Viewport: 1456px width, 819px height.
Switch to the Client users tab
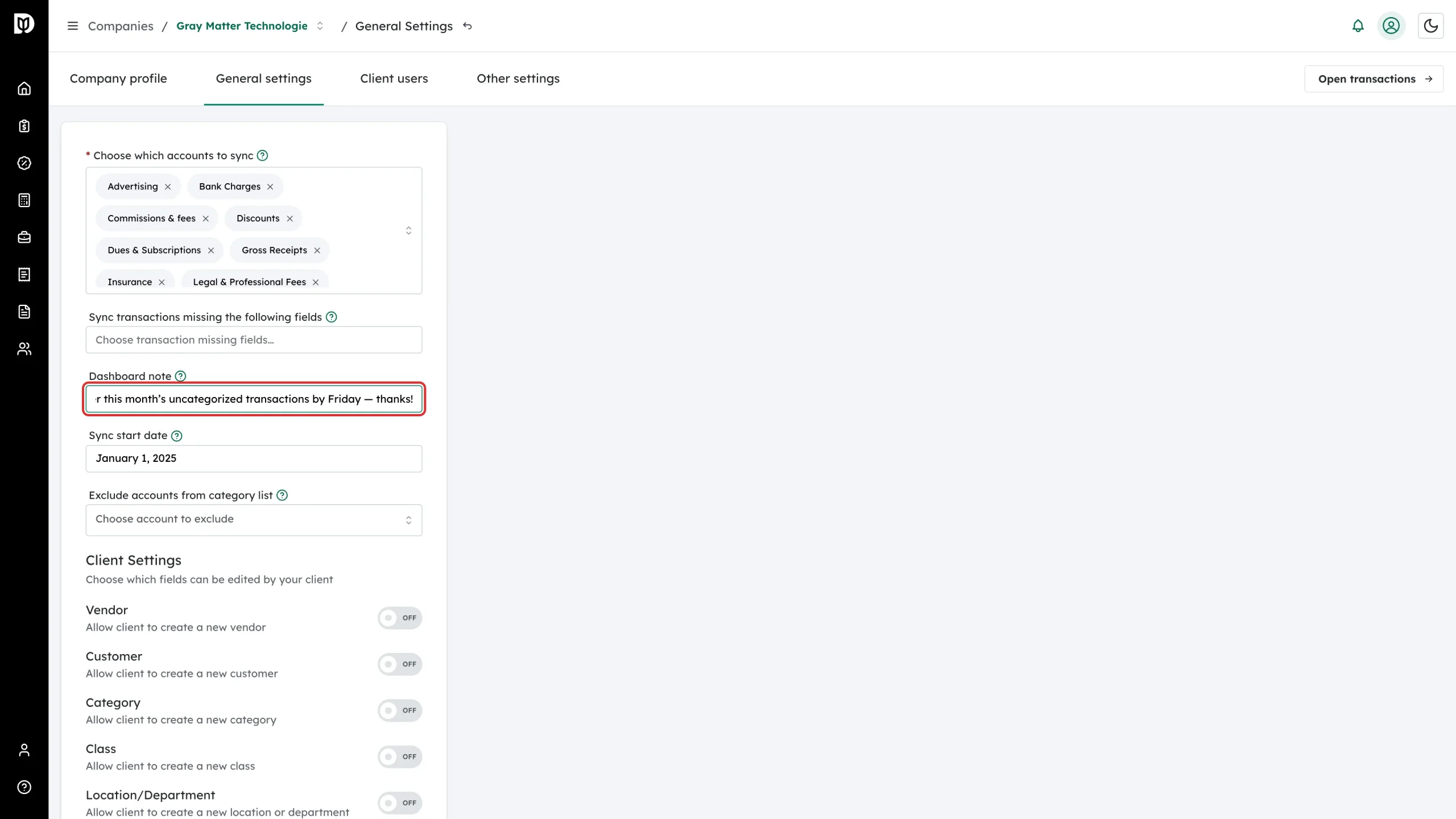(394, 78)
